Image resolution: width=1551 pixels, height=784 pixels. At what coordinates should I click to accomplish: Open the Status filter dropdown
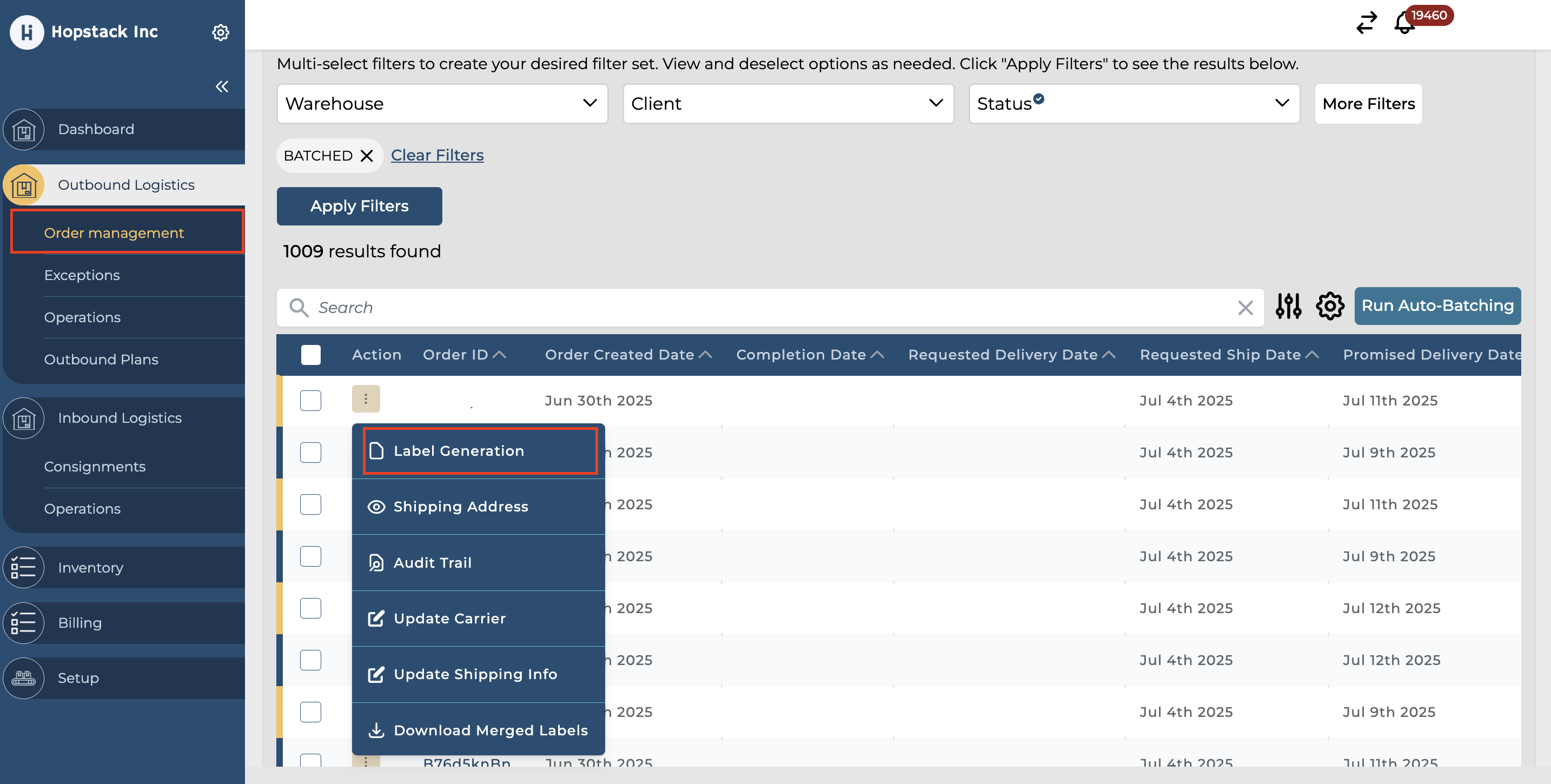click(1134, 104)
